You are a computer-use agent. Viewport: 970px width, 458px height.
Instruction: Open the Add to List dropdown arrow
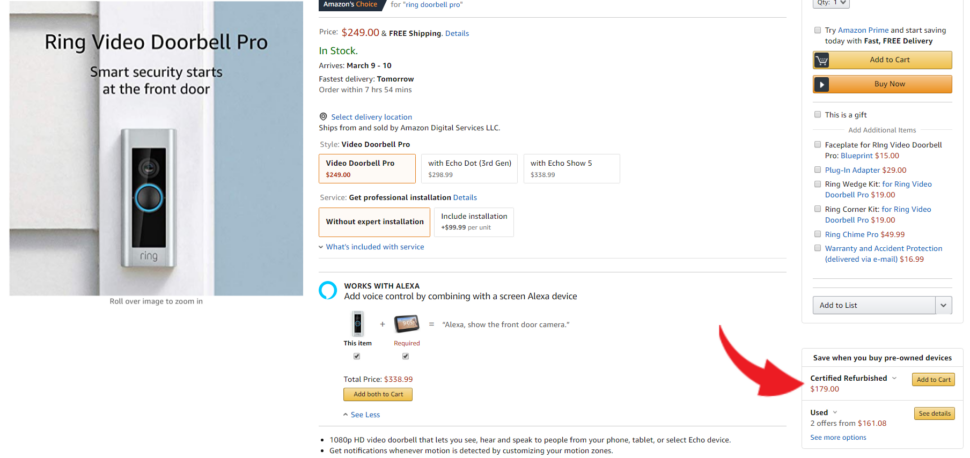point(943,305)
